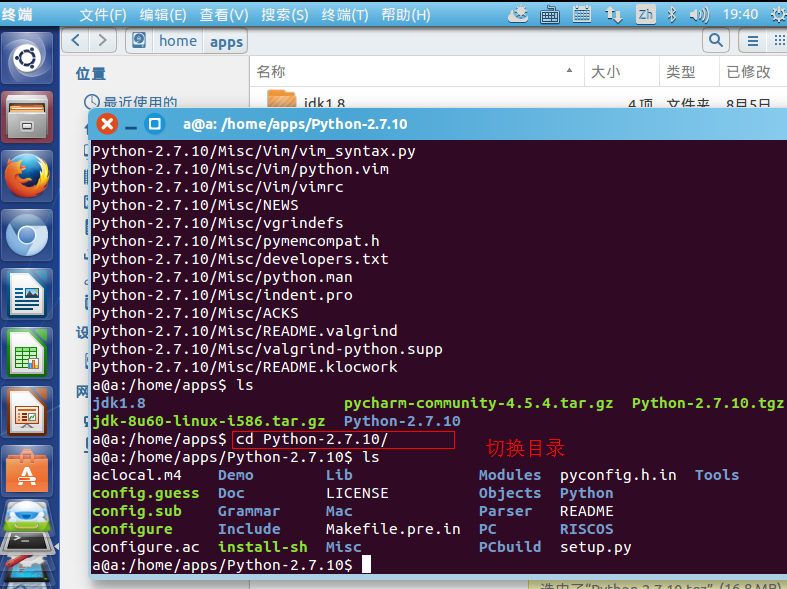Open the system gear menu
Viewport: 787px width, 589px height.
click(778, 15)
